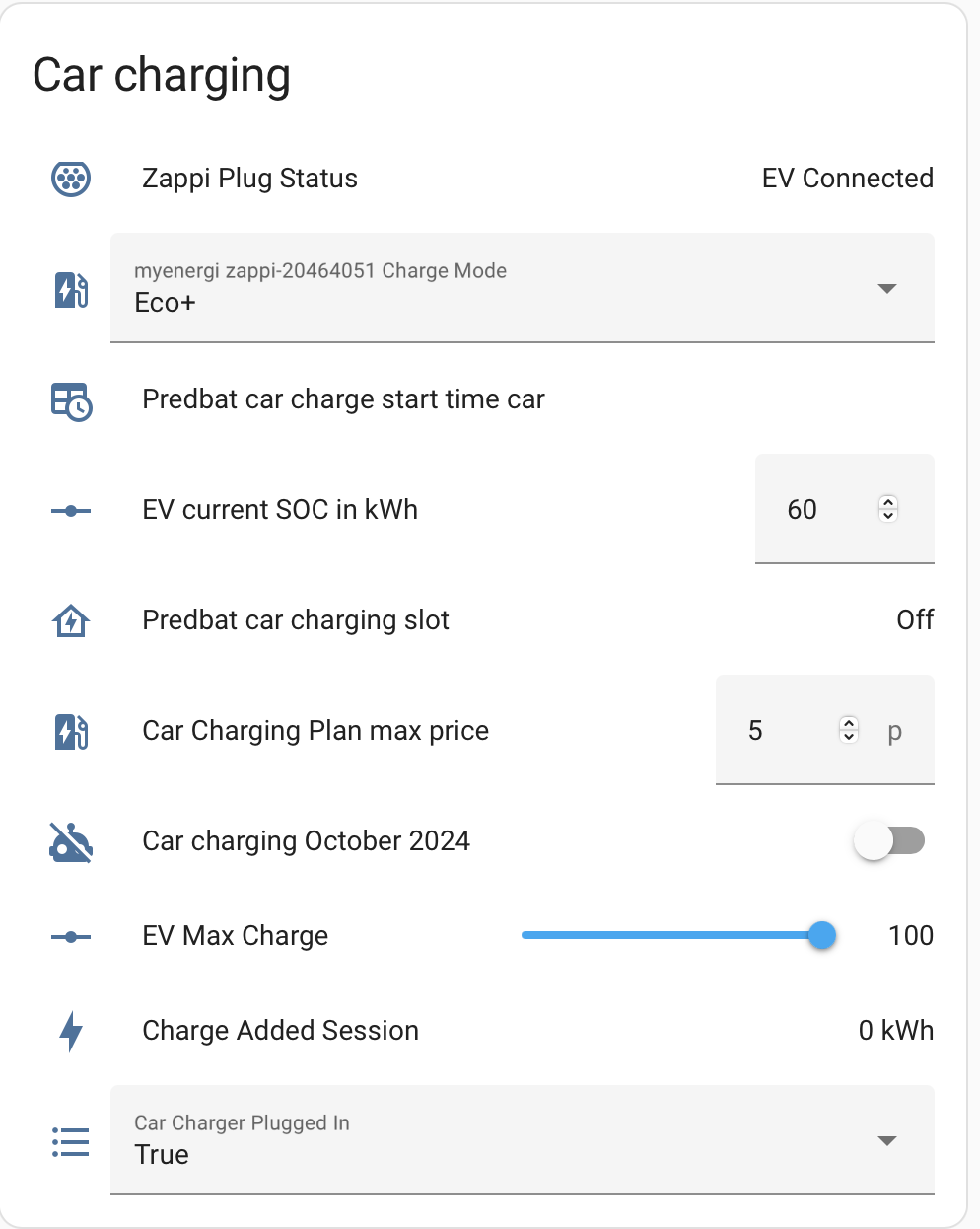Open the Zappi Plug Status EV Connected entry
This screenshot has width=980, height=1229.
pos(848,179)
